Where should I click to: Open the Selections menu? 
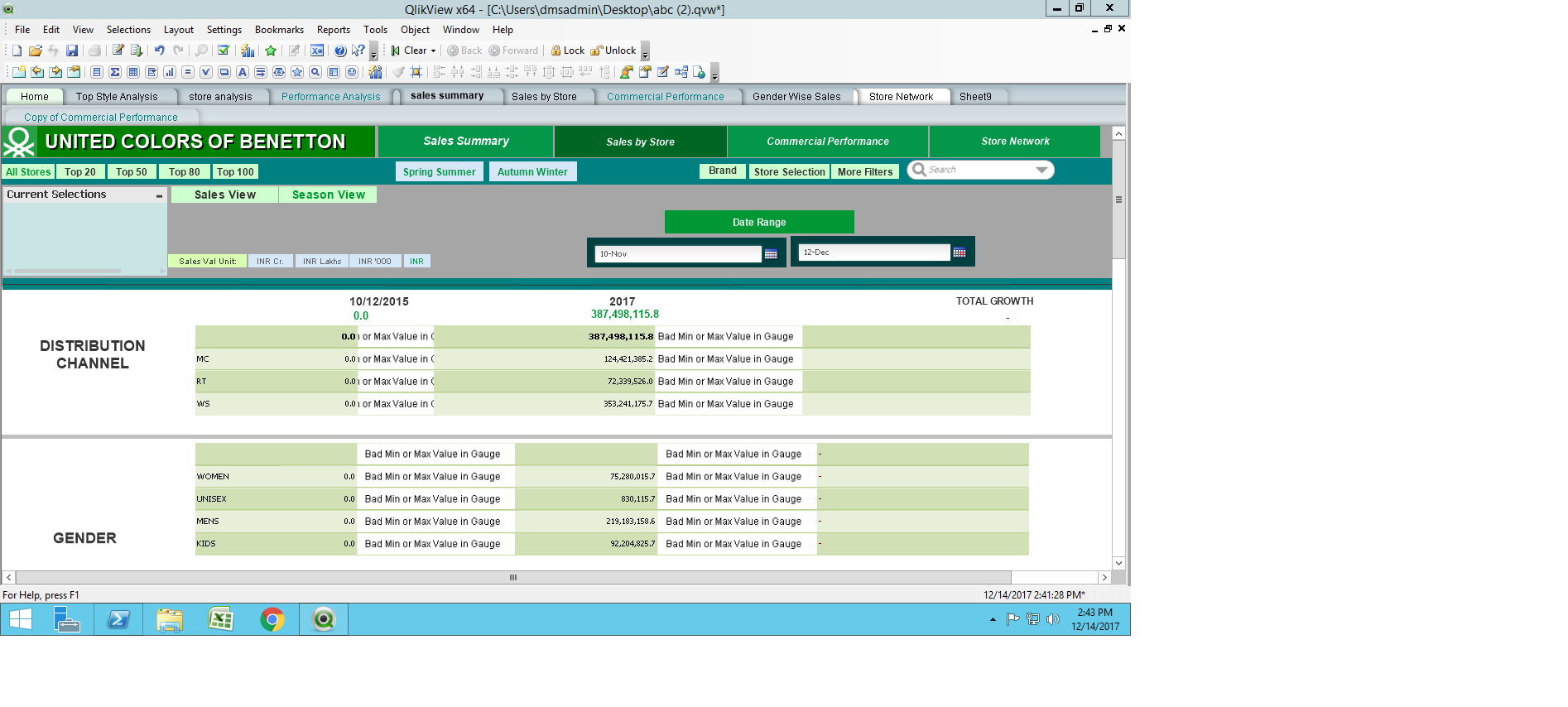[x=128, y=30]
